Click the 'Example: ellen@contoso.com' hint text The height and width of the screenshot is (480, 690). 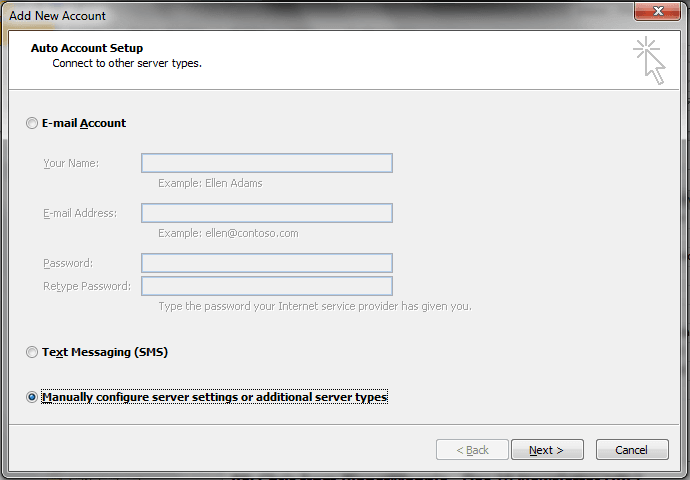click(228, 233)
